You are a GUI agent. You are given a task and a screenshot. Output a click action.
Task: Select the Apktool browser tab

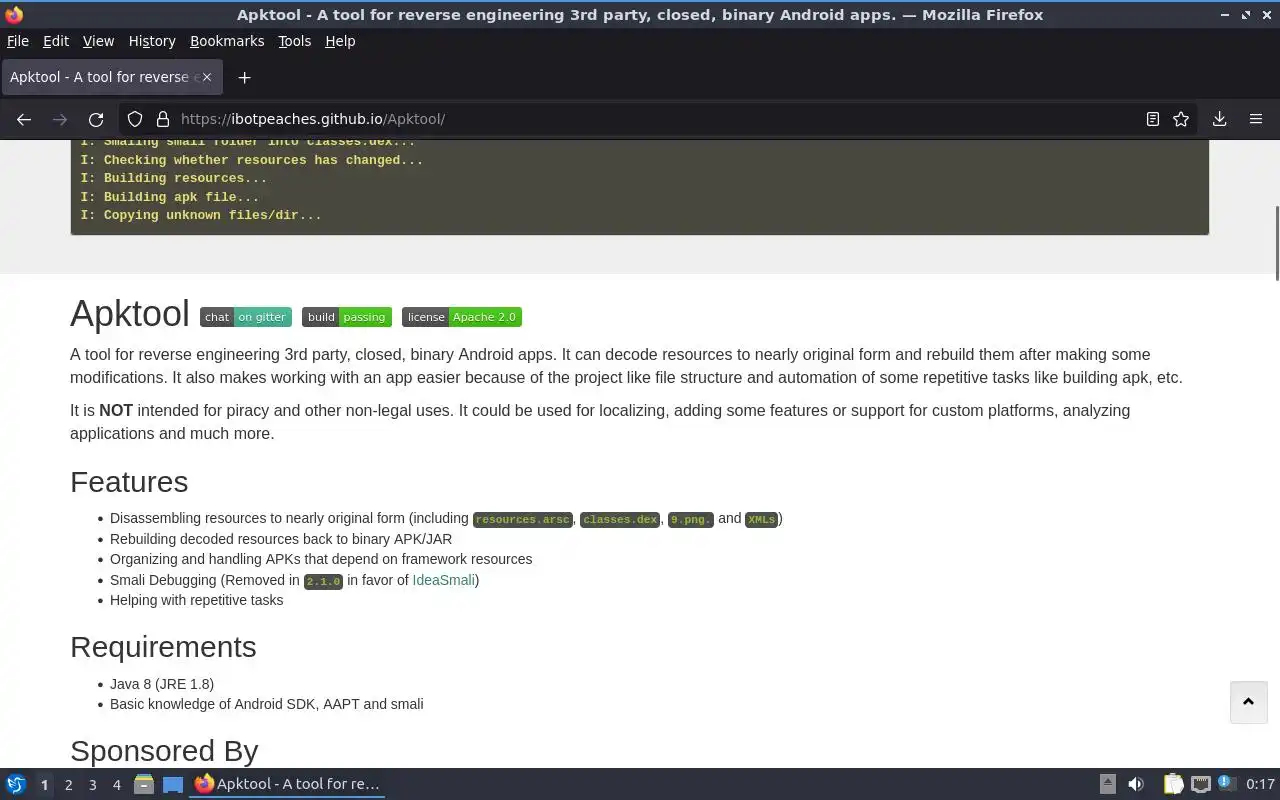(x=111, y=77)
